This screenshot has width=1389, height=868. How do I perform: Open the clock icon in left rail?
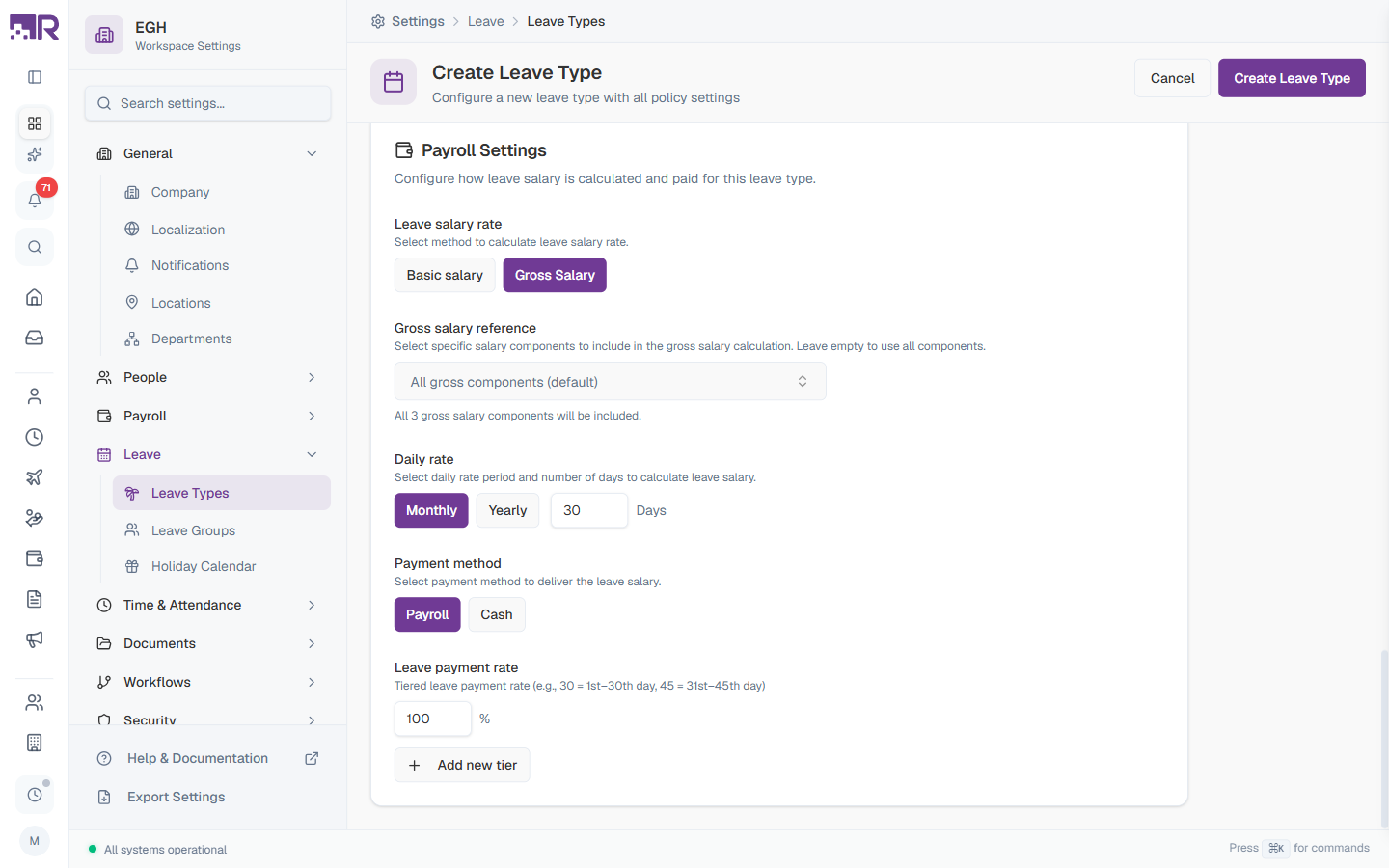pyautogui.click(x=35, y=437)
